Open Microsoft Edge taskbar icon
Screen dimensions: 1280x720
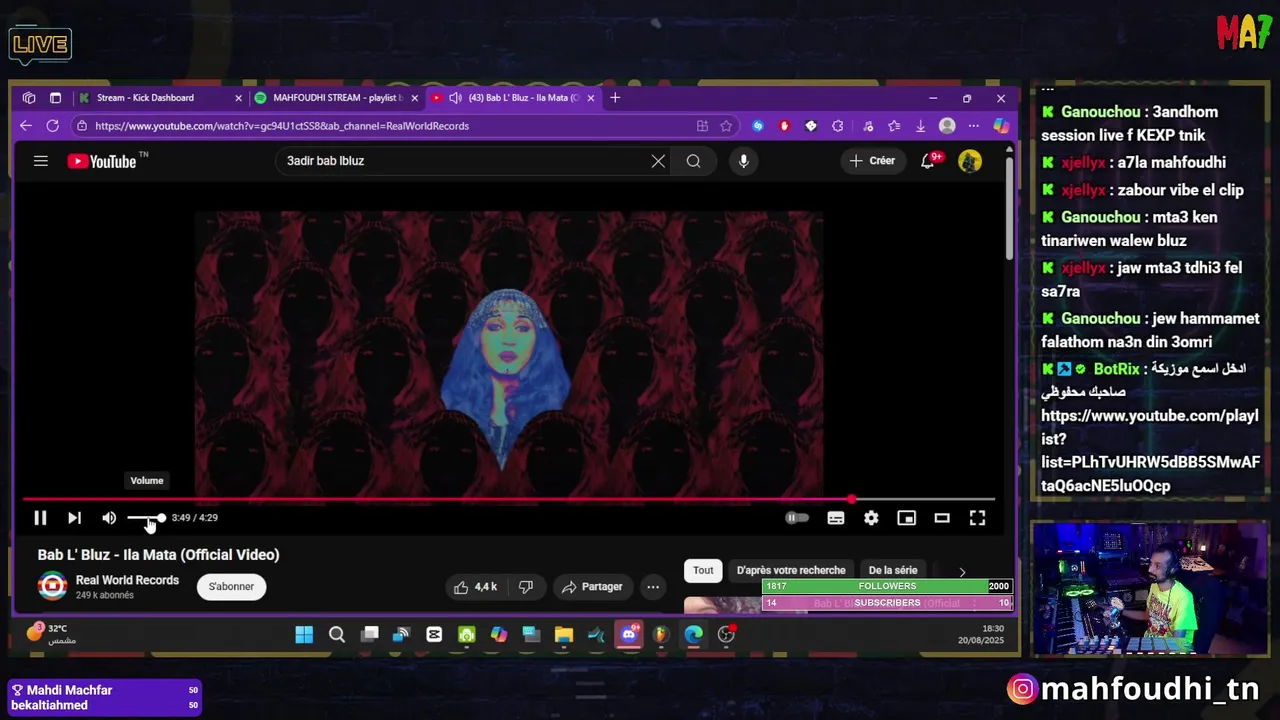(694, 634)
